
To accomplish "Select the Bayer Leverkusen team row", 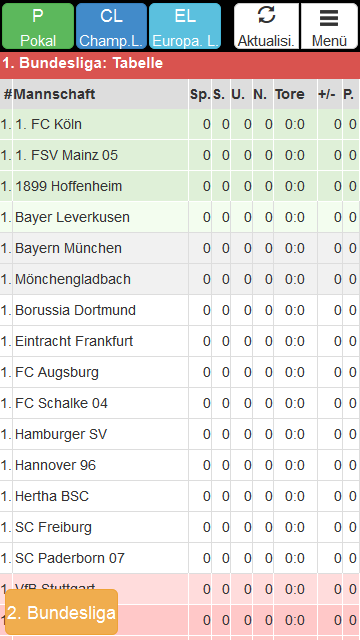I will pyautogui.click(x=180, y=217).
